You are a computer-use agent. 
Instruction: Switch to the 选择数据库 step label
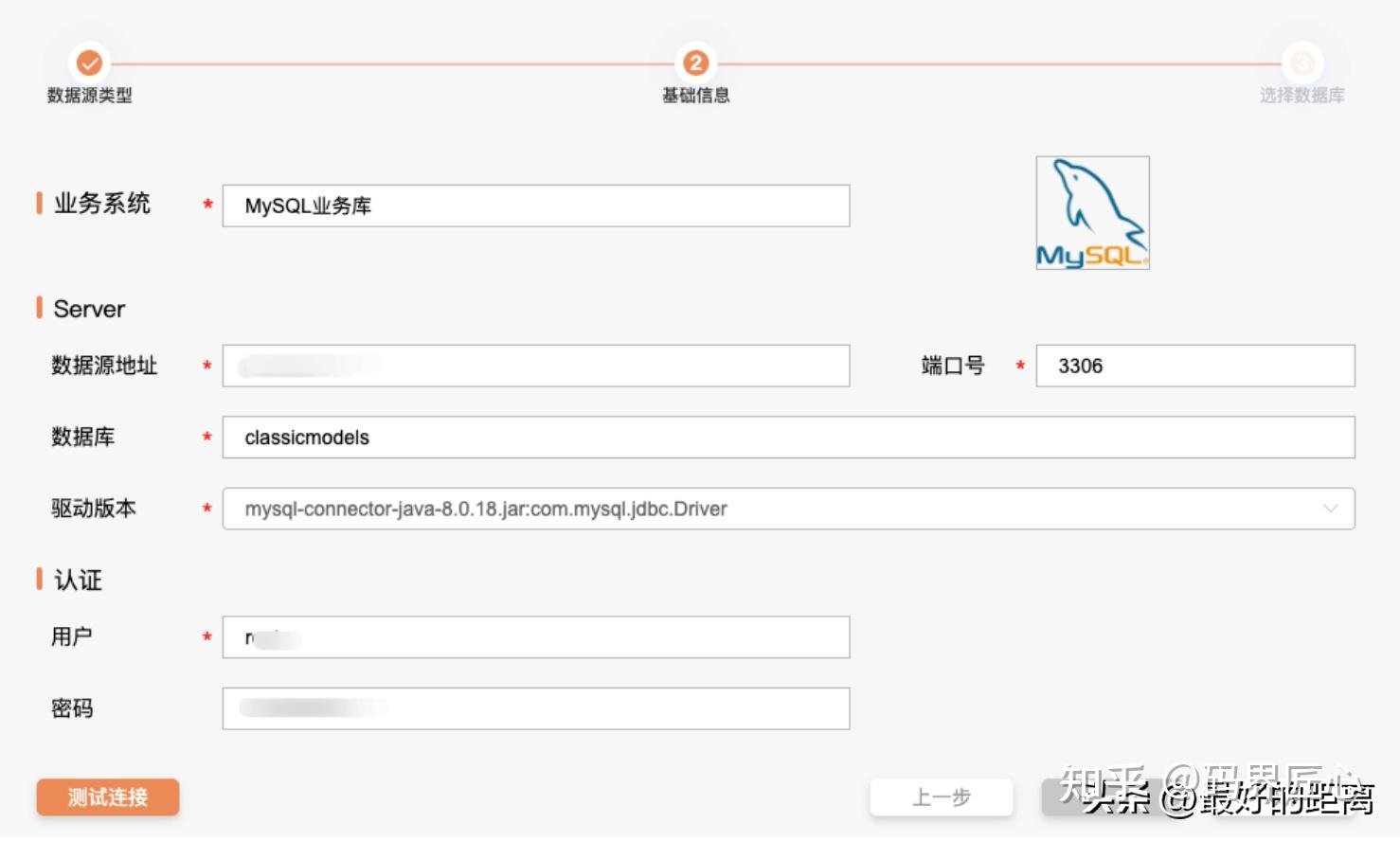point(1303,95)
